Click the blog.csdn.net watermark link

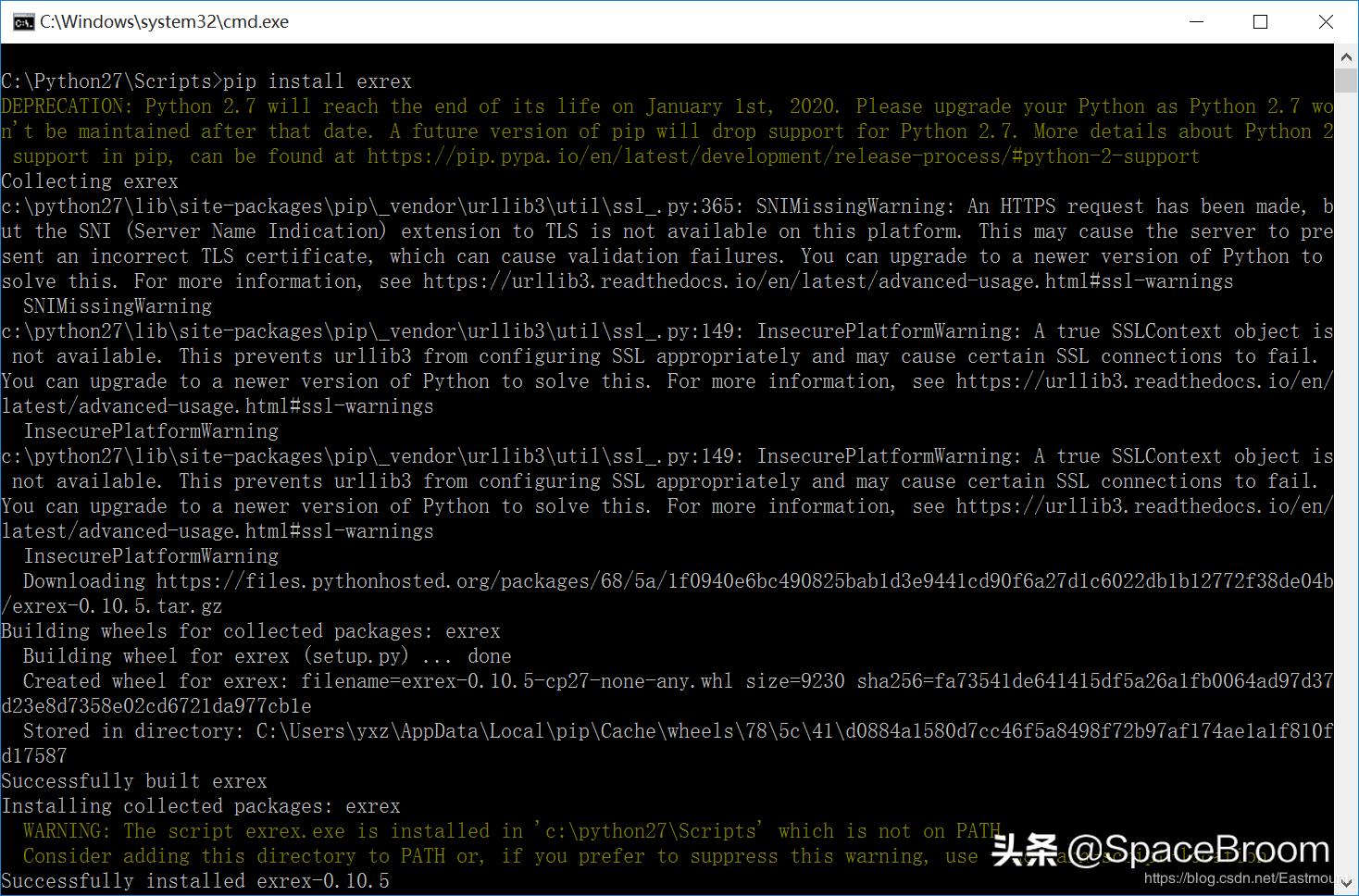pyautogui.click(x=1236, y=879)
